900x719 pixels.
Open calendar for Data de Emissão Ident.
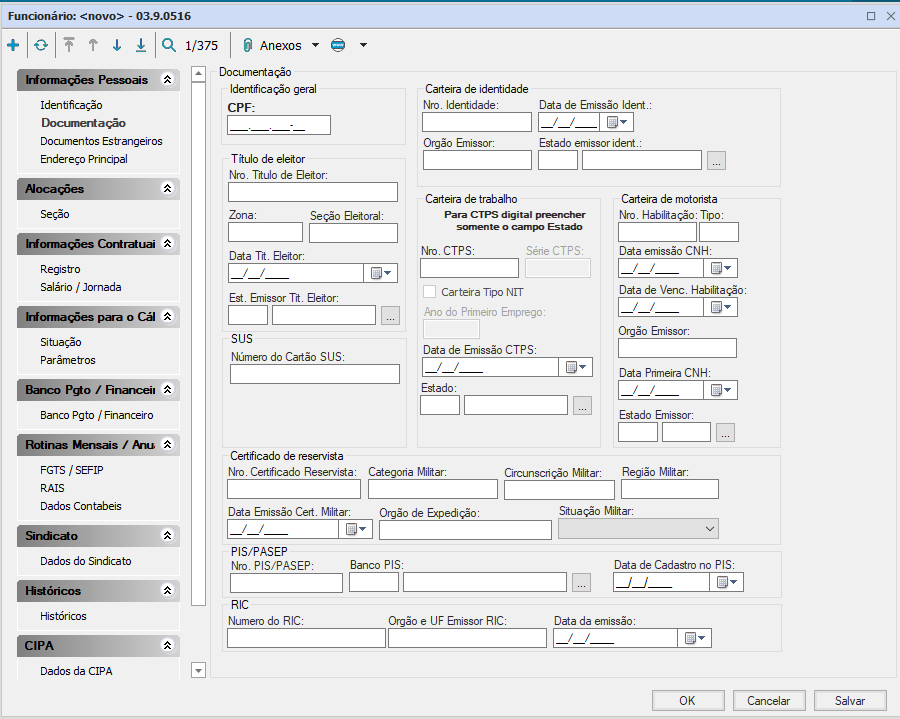(618, 122)
